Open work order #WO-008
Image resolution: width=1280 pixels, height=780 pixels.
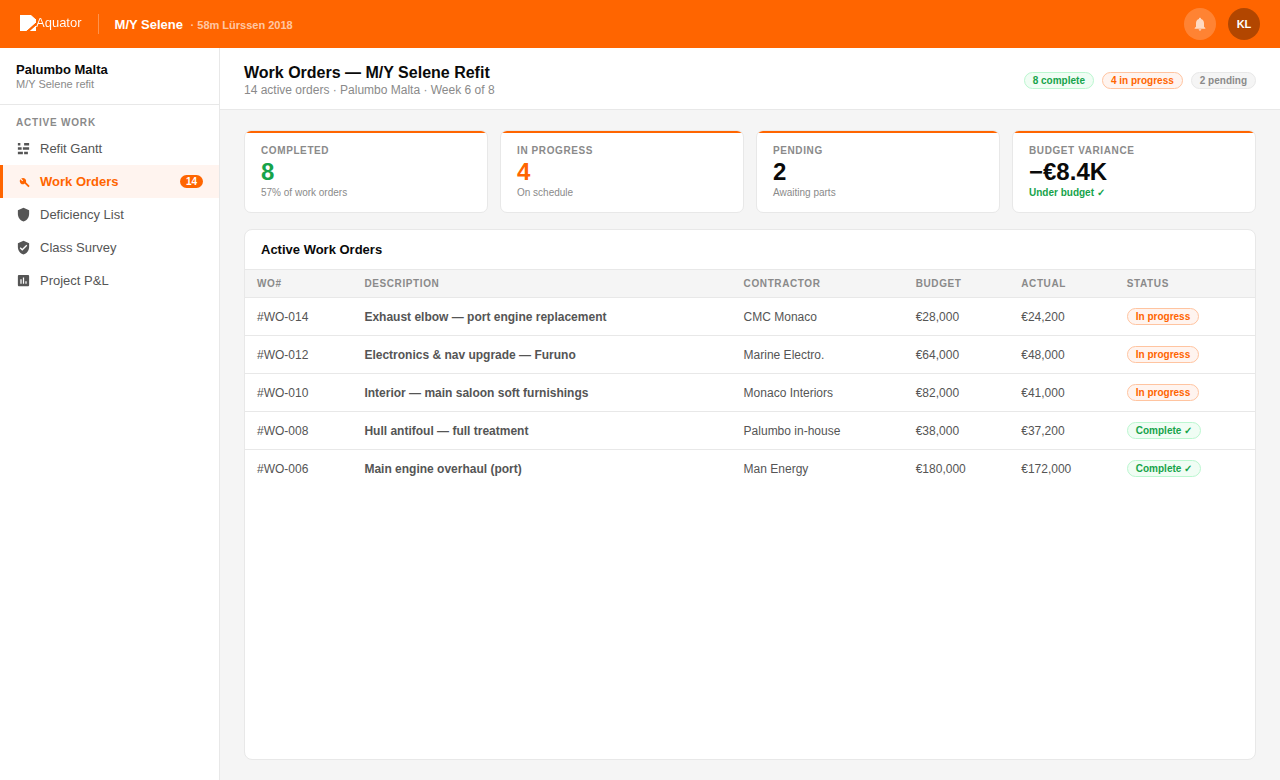pos(283,431)
